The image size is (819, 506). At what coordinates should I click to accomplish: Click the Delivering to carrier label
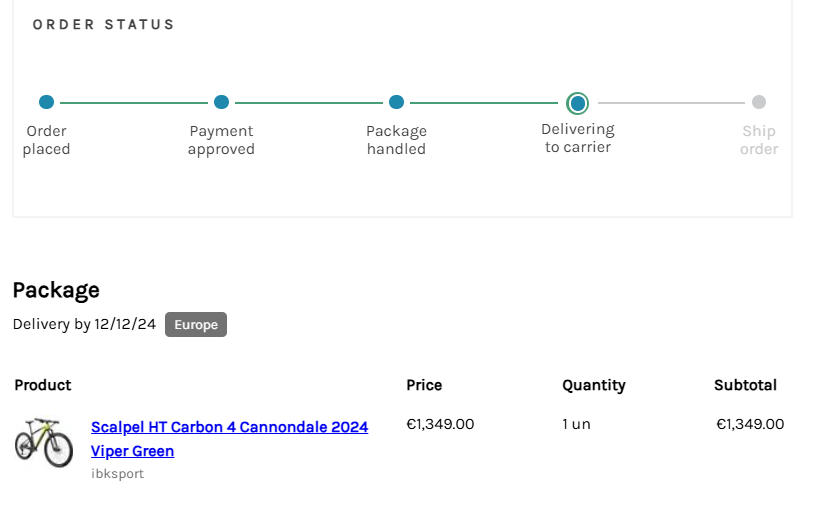tap(577, 138)
